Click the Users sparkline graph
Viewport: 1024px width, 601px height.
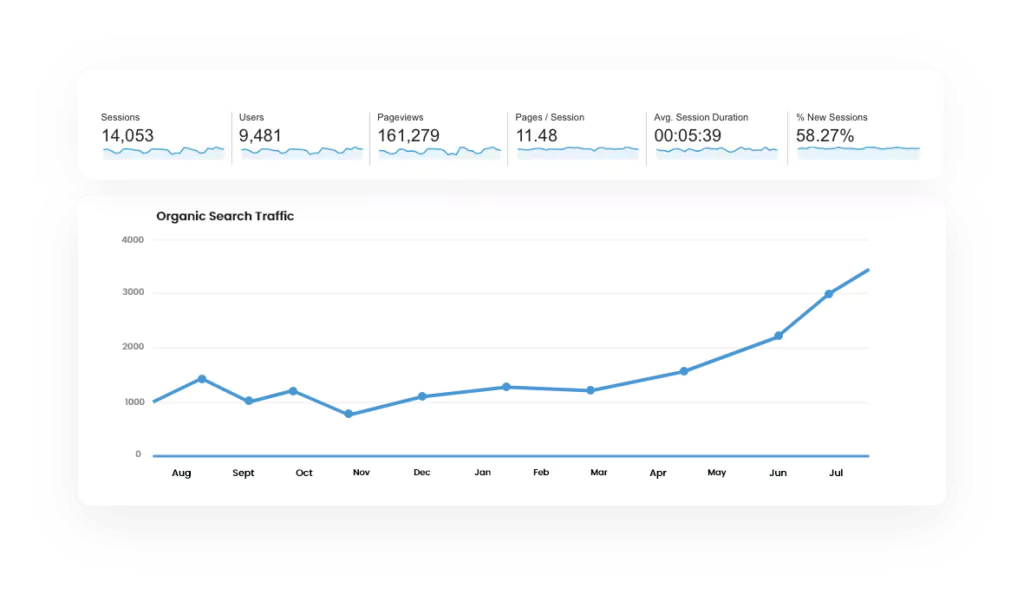click(x=301, y=152)
